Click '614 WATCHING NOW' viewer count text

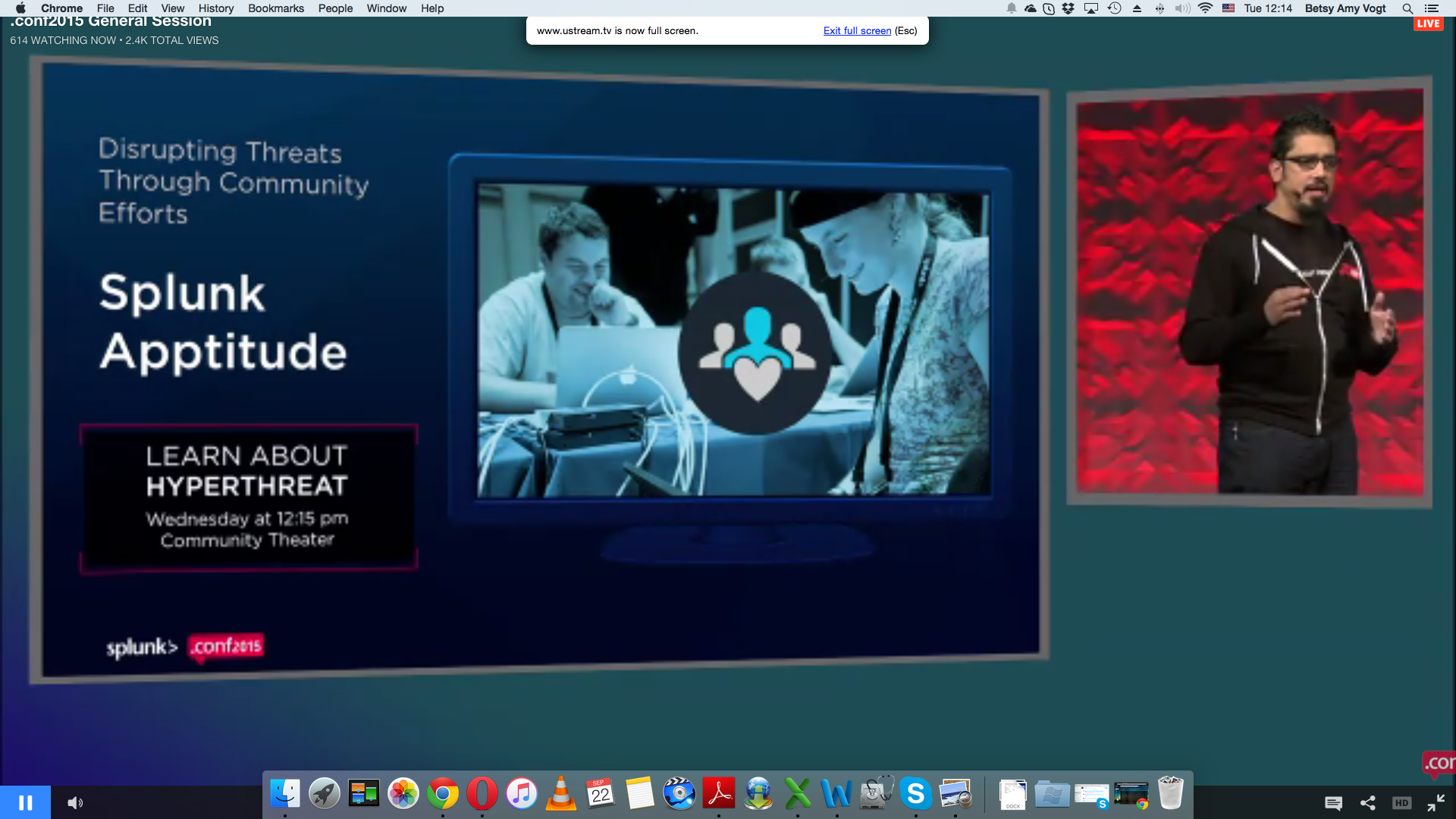[63, 40]
